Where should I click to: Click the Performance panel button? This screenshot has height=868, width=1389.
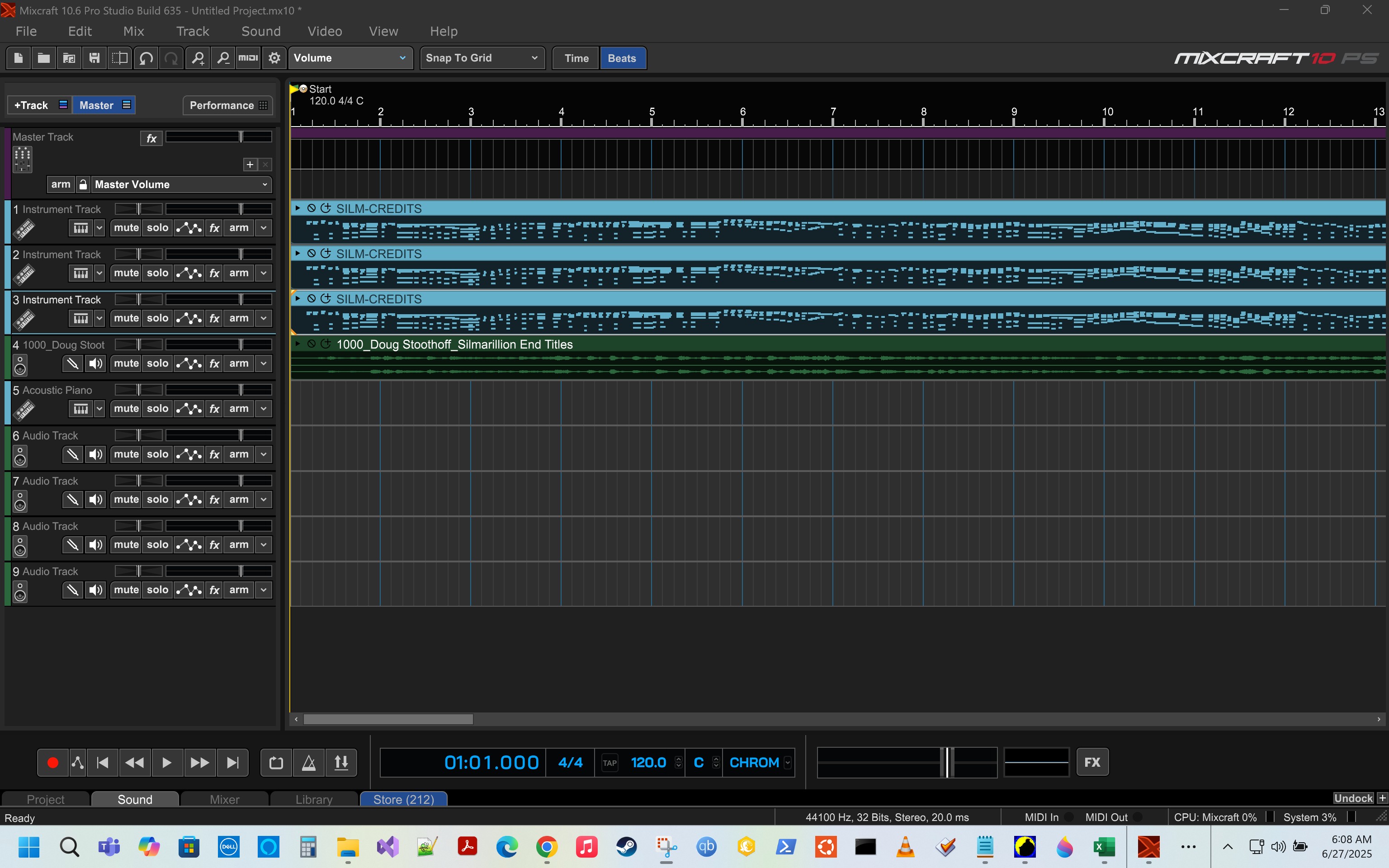pyautogui.click(x=228, y=105)
